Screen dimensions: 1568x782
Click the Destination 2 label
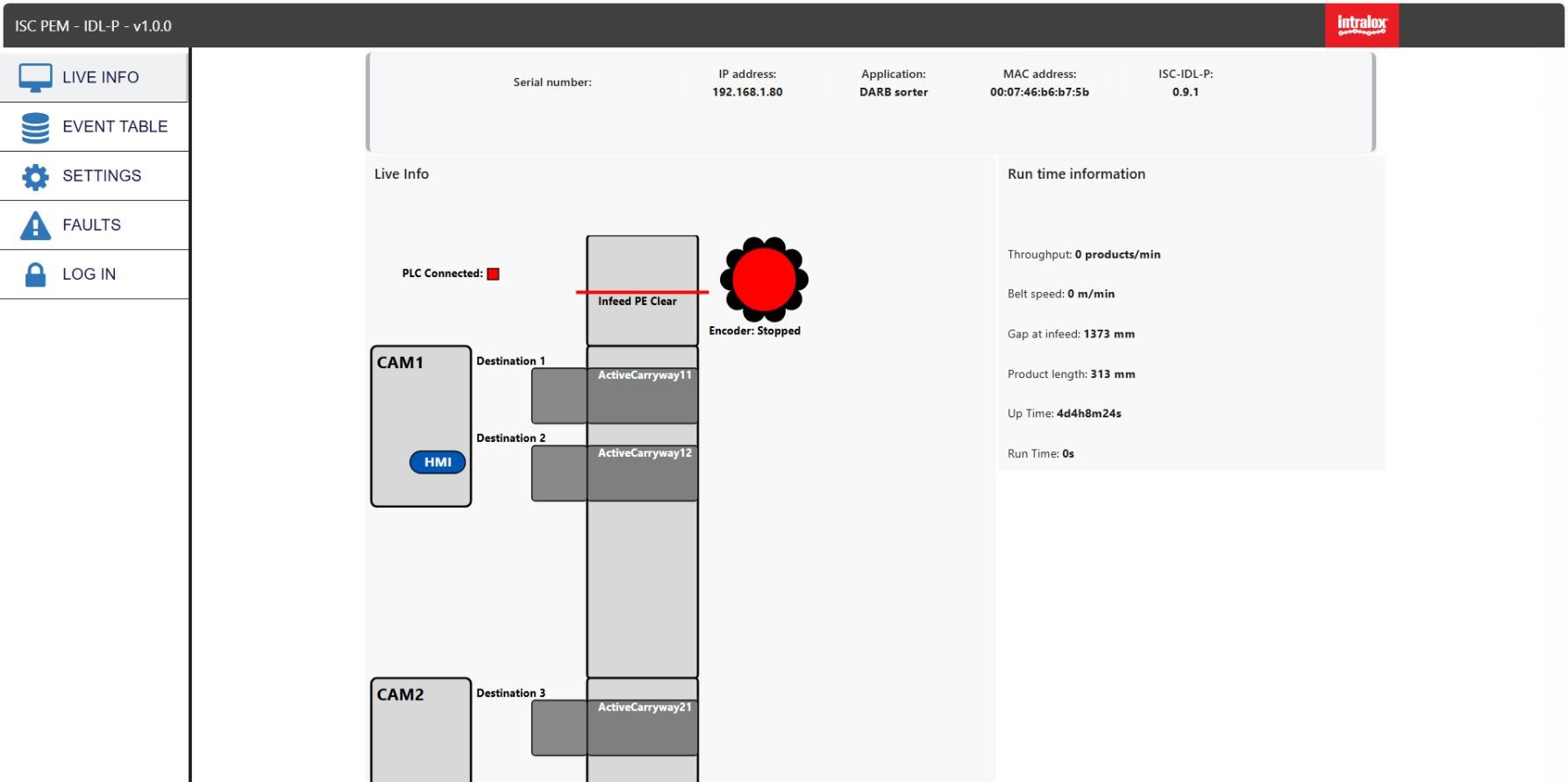coord(510,438)
